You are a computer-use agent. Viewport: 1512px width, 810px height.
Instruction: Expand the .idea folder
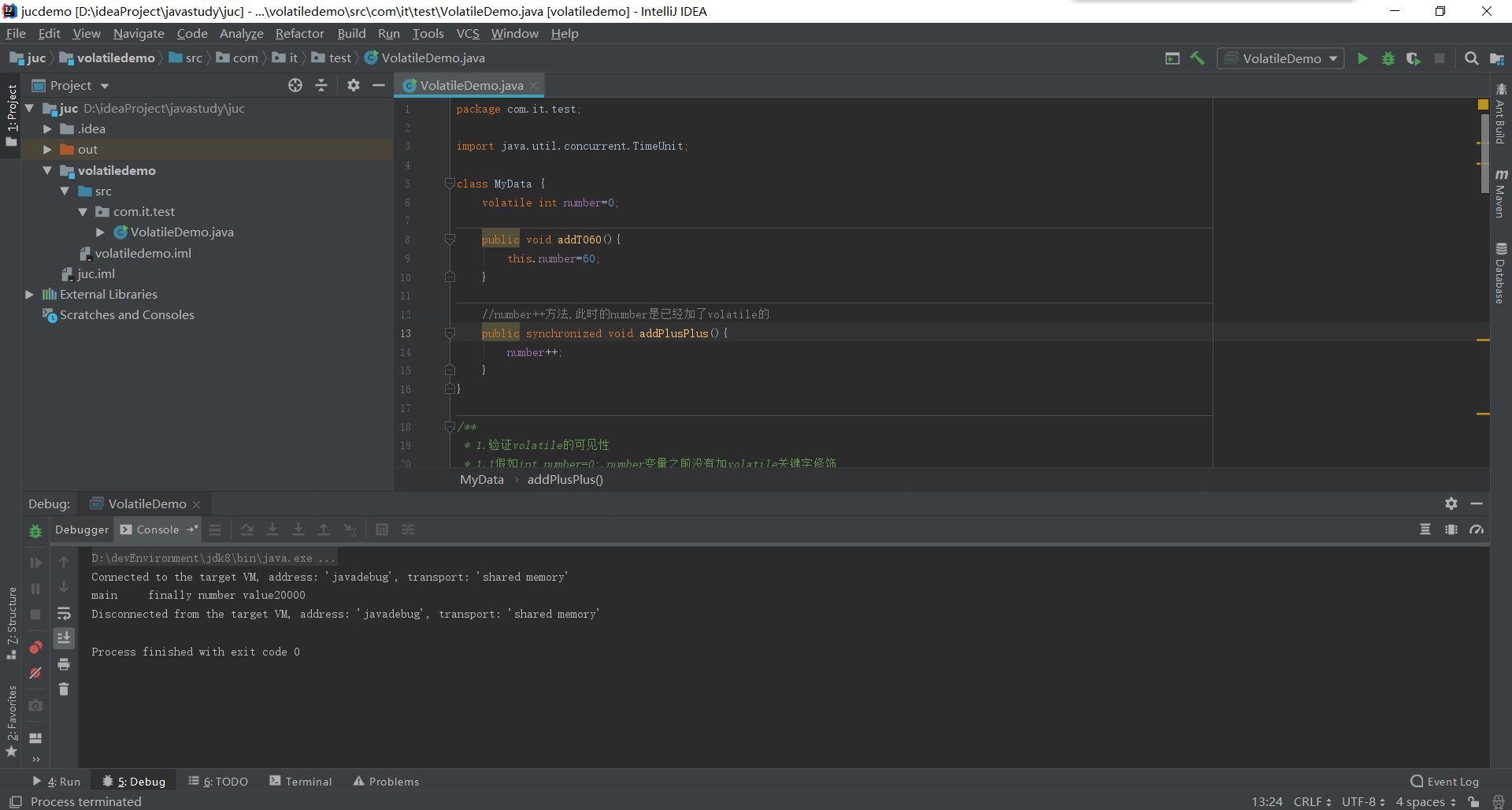coord(47,129)
